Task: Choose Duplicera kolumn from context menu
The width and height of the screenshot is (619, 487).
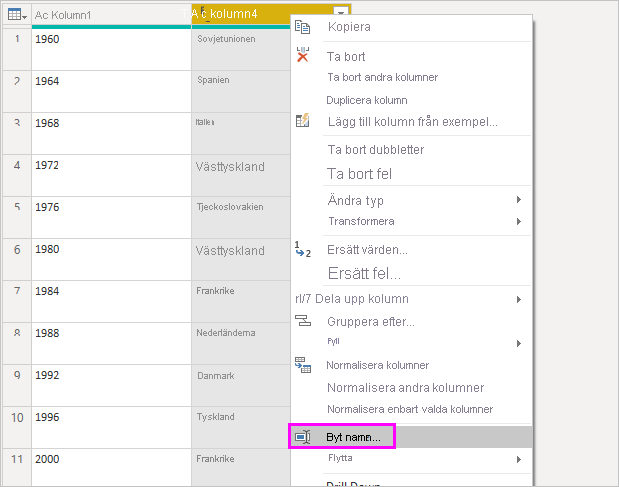Action: click(366, 100)
